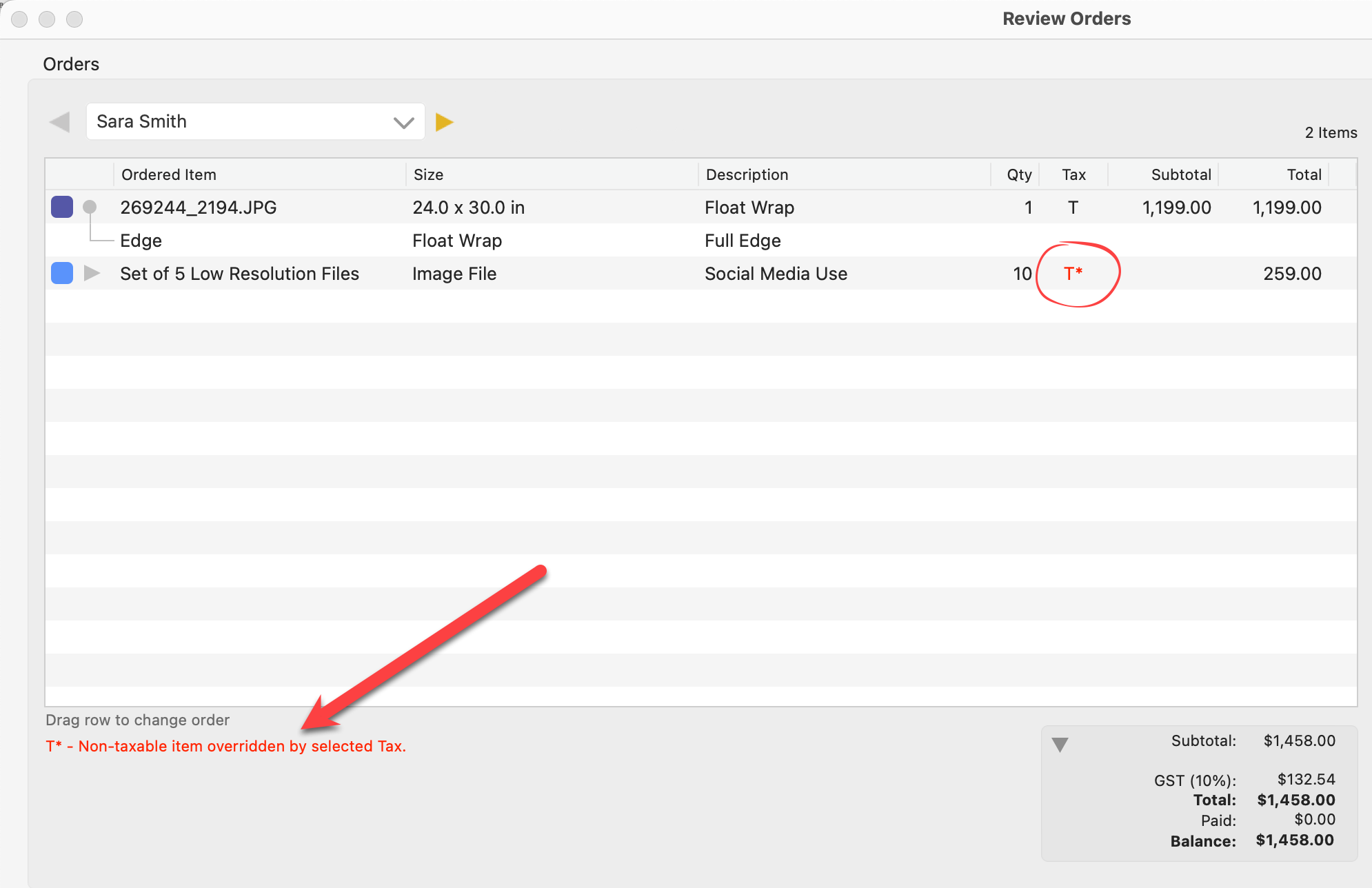Open the Sara Smith client dropdown
Viewport: 1372px width, 888px height.
[255, 122]
